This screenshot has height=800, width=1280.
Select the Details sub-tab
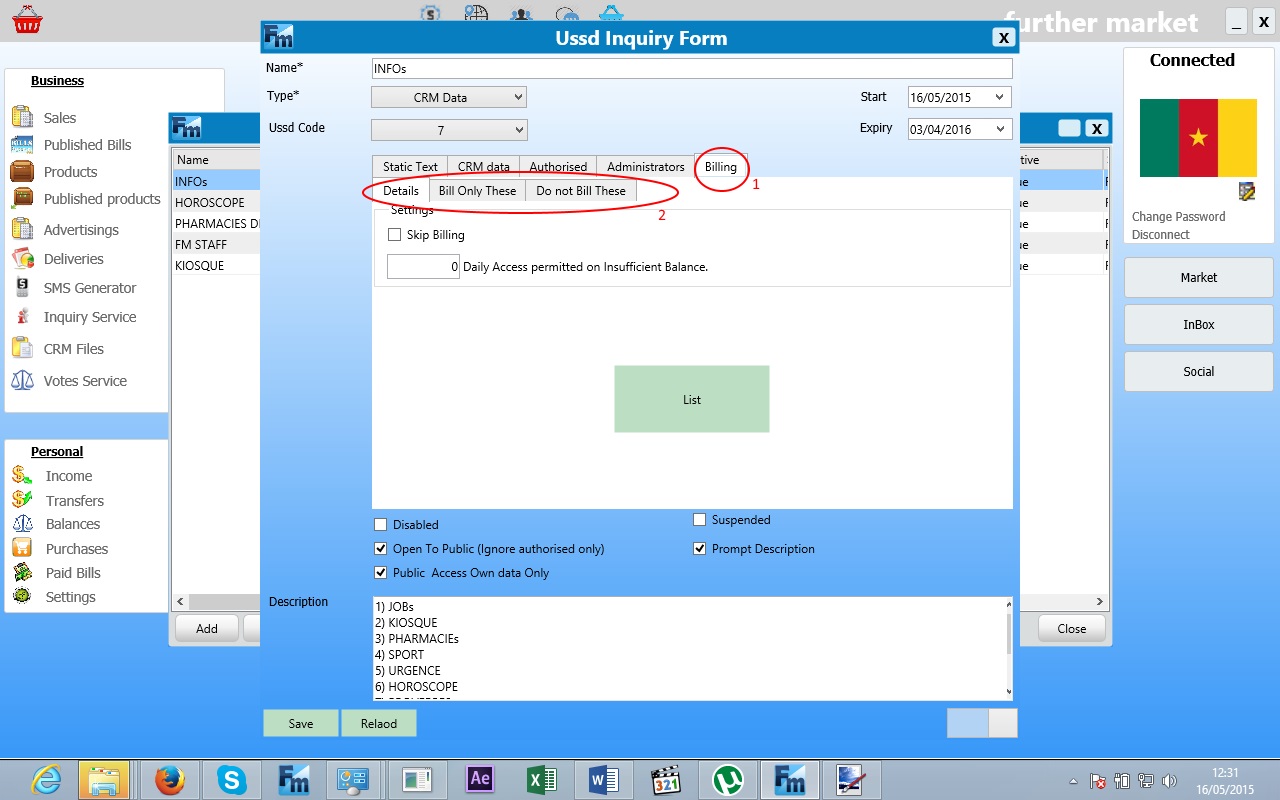[401, 191]
